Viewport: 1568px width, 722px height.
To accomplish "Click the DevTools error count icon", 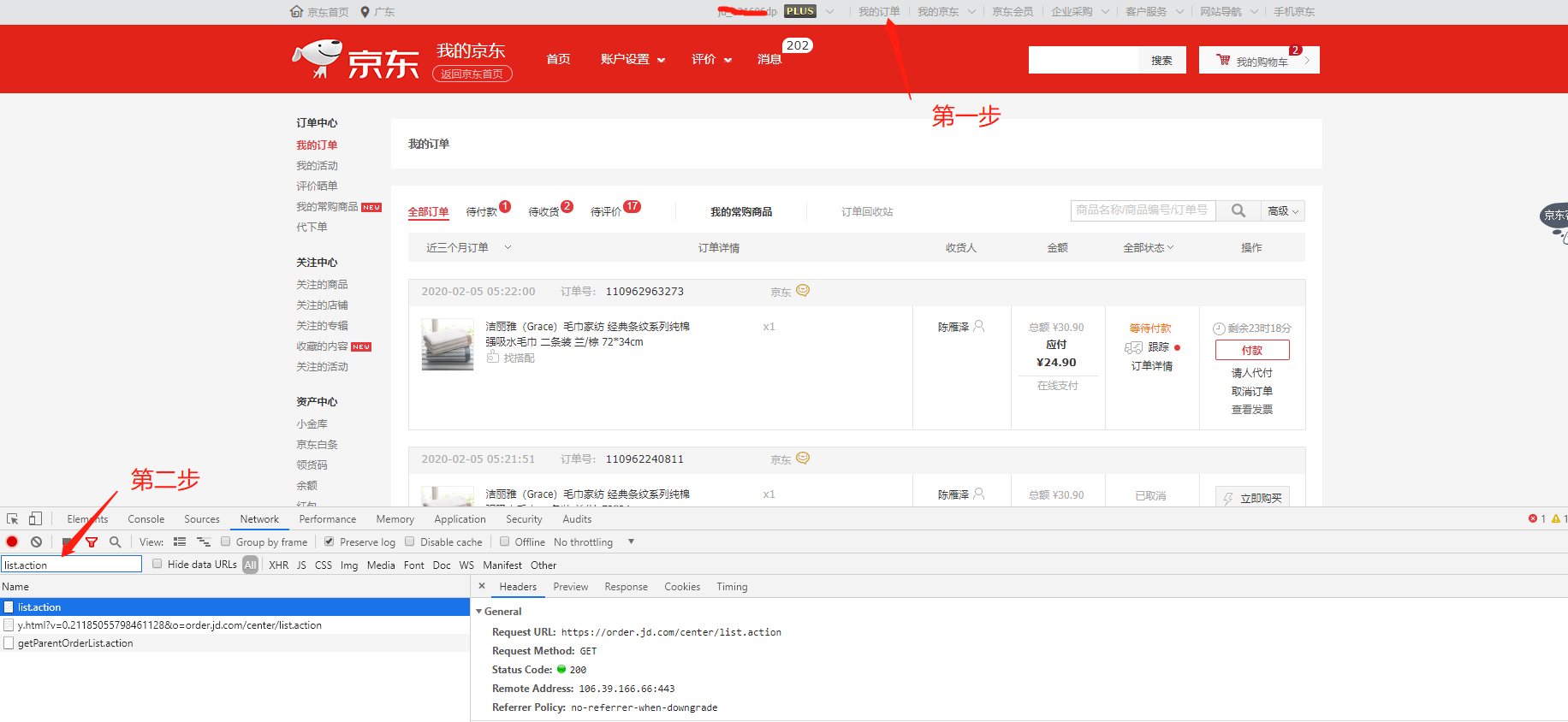I will (1533, 518).
